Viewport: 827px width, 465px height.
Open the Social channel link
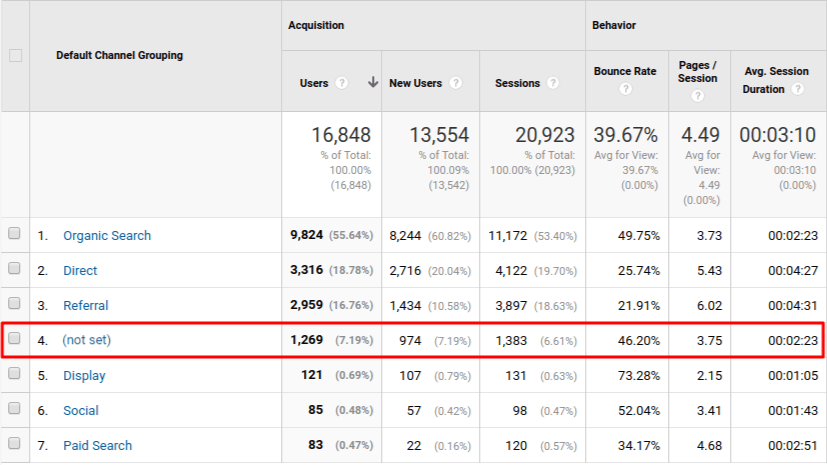click(80, 411)
